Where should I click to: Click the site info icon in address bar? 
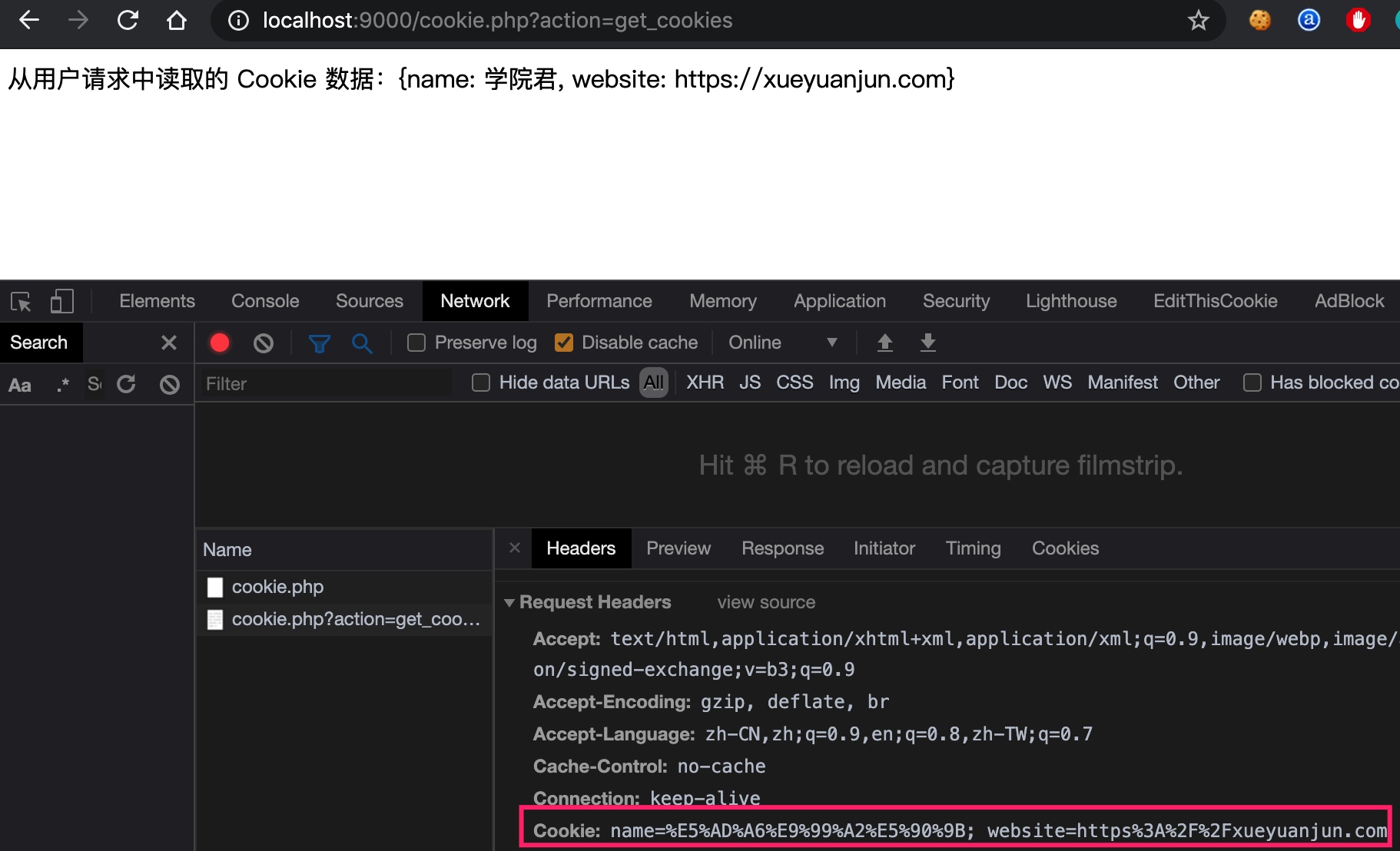click(x=239, y=21)
